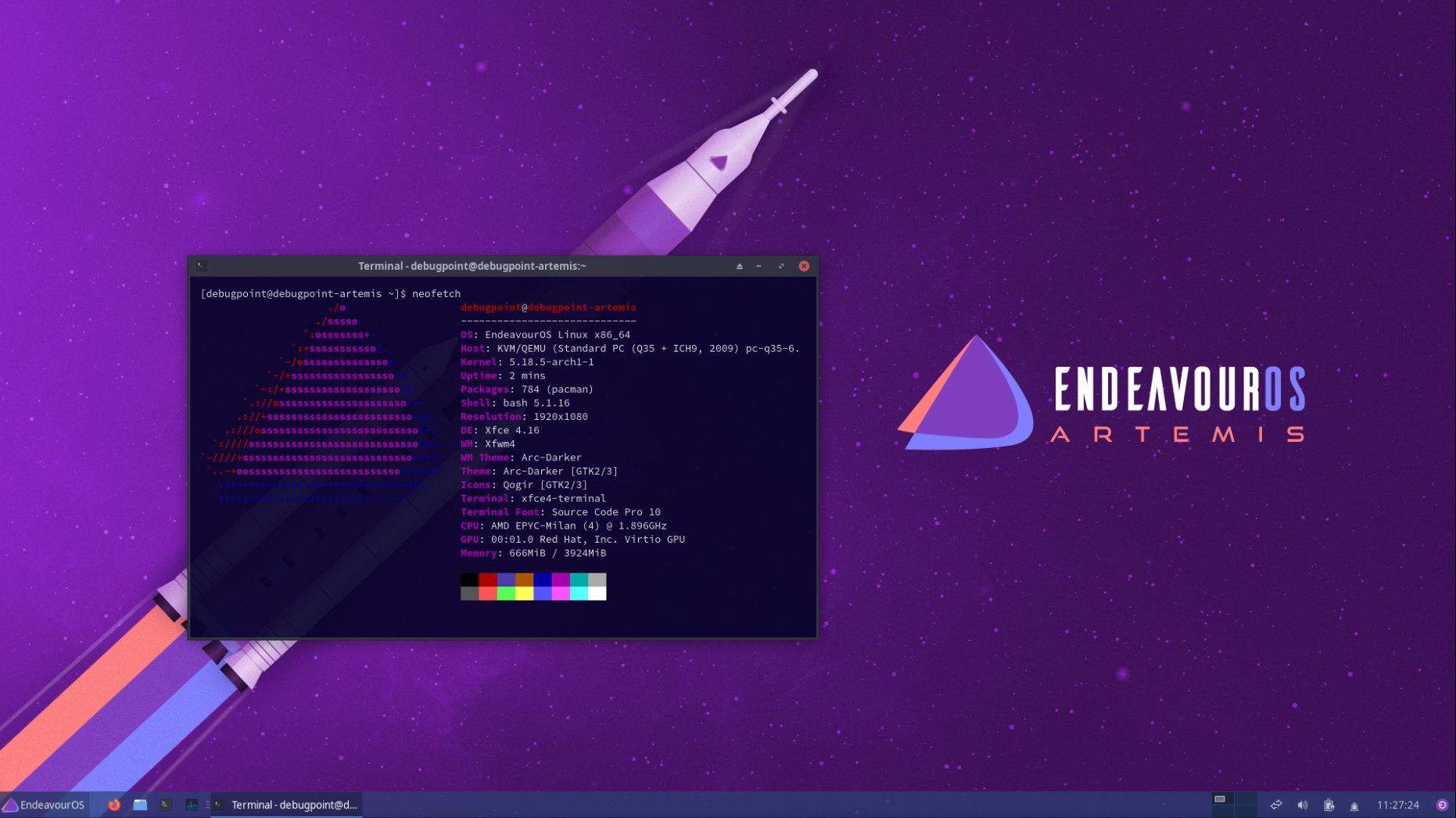
Task: Launch Firefox from the panel
Action: [x=114, y=805]
